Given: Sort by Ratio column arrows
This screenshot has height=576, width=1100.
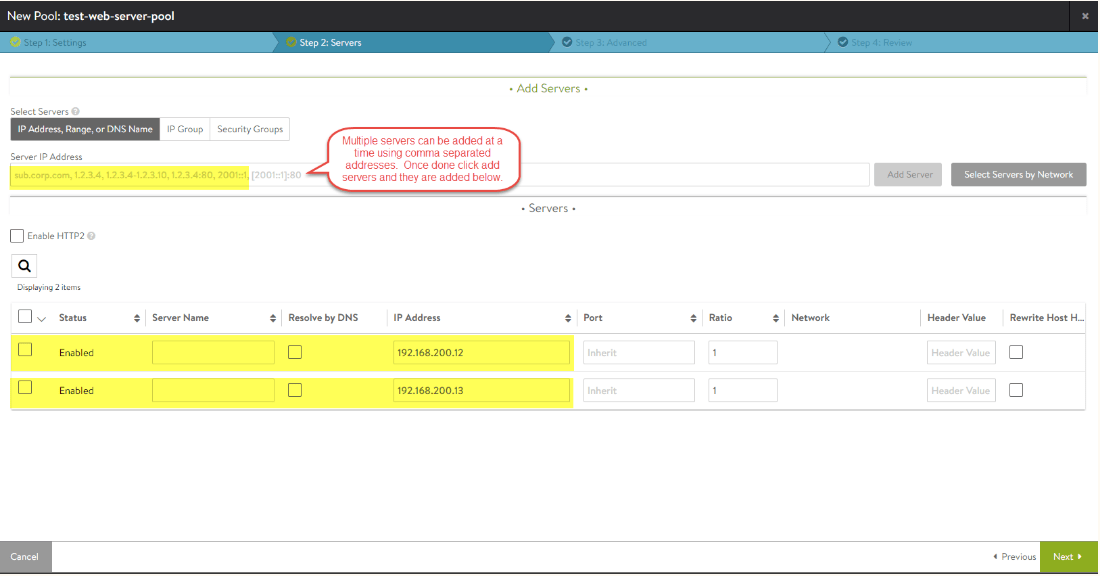Looking at the screenshot, I should tap(775, 319).
